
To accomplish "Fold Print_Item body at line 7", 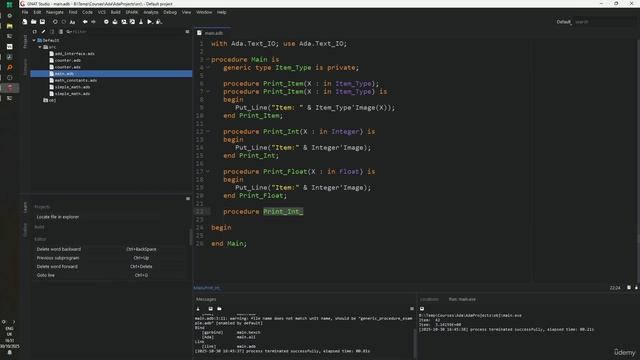I will coord(208,91).
